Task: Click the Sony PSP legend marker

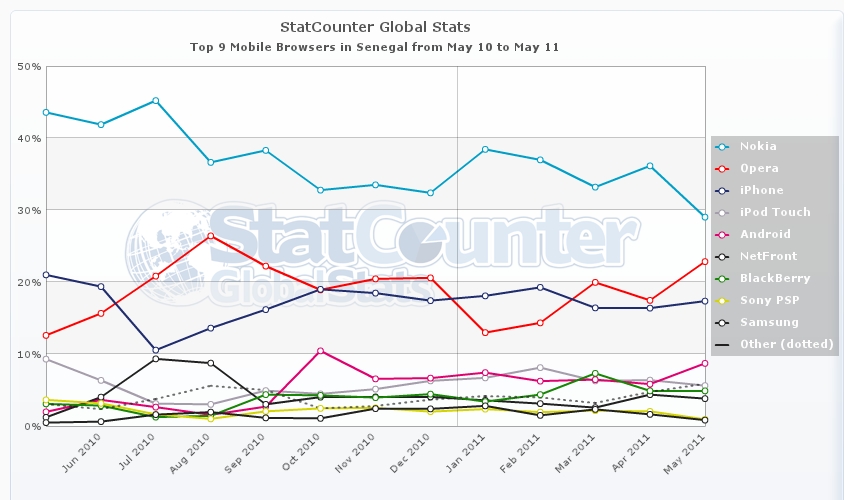Action: click(x=724, y=300)
